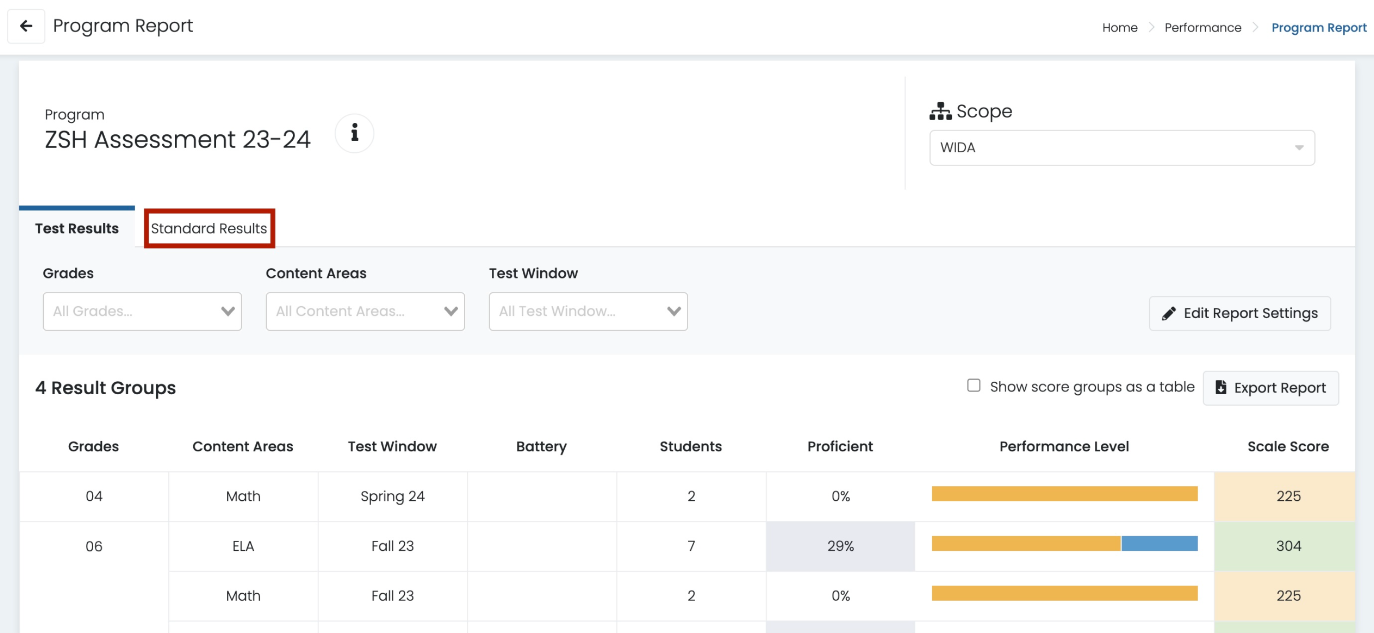The image size is (1374, 633).
Task: Click the students count 7 cell
Action: (x=691, y=547)
